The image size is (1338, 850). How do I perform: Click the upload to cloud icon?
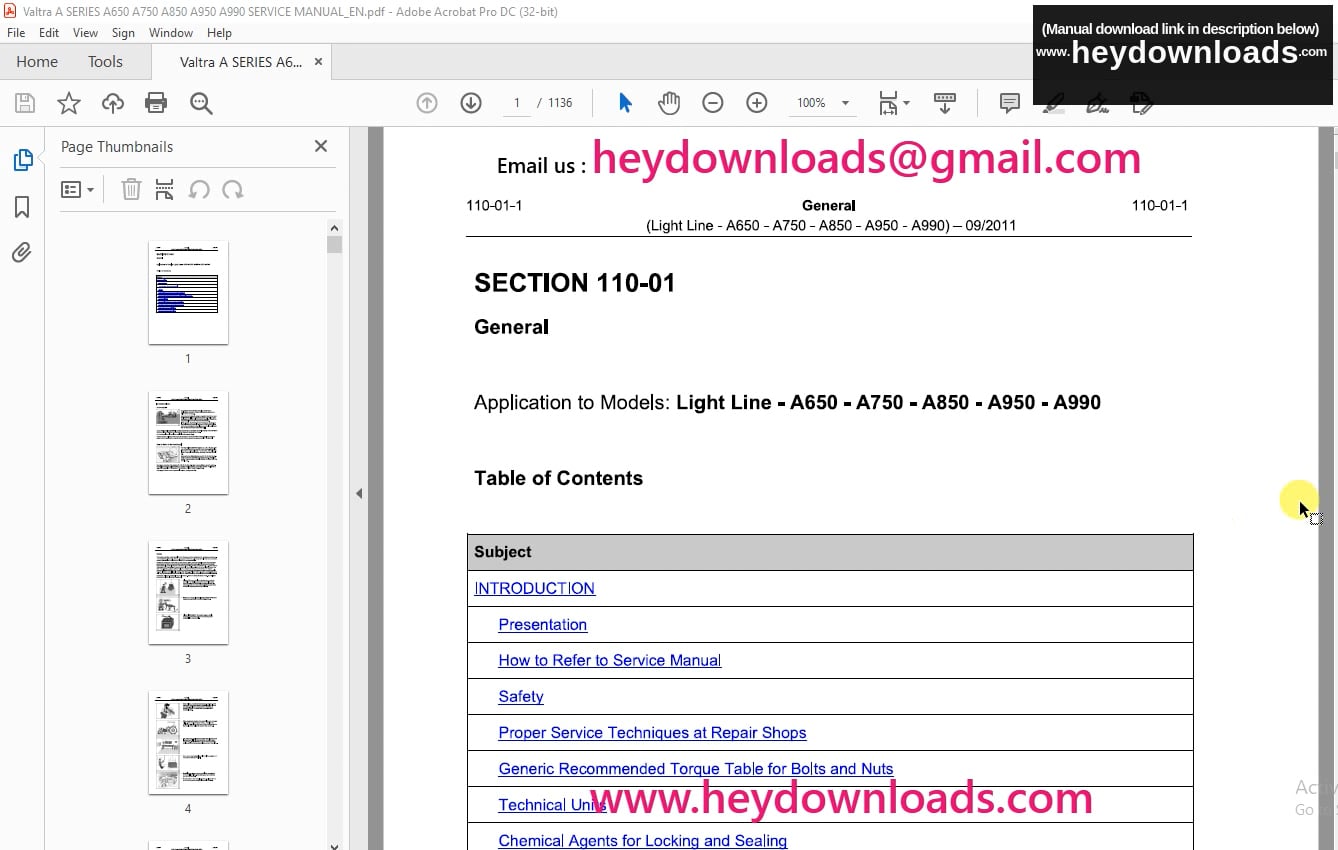[113, 103]
